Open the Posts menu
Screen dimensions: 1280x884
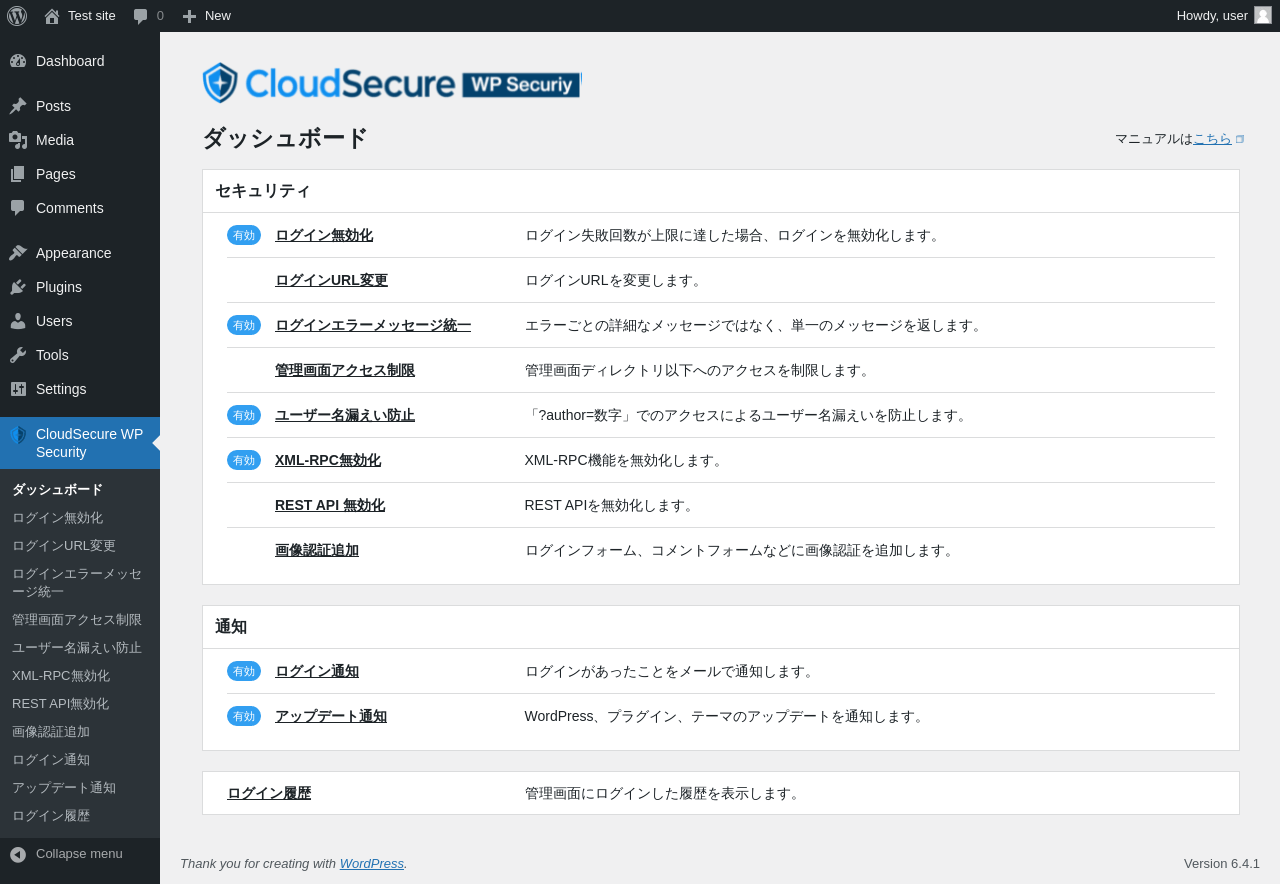click(80, 106)
